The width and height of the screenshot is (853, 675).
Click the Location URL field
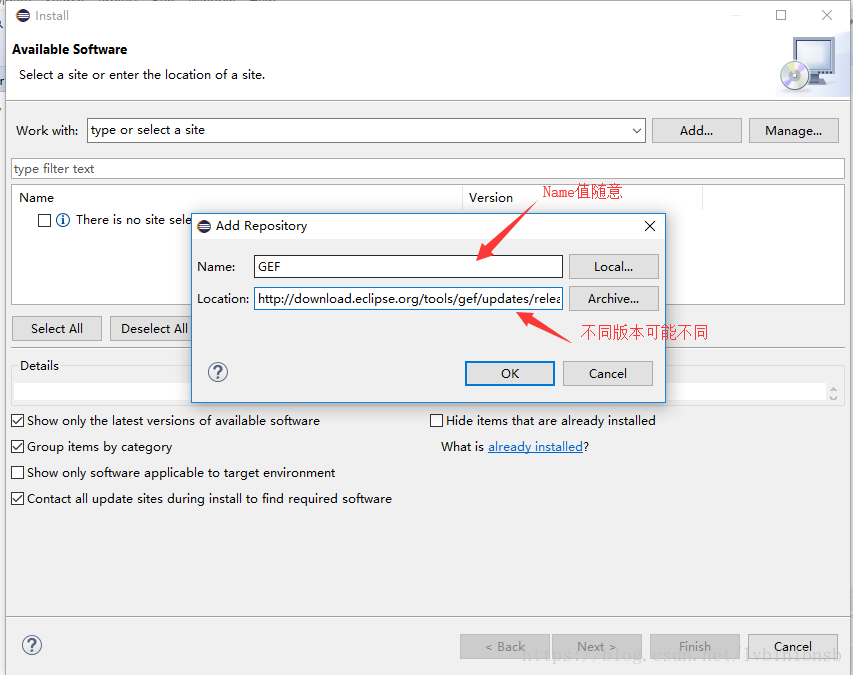(408, 299)
